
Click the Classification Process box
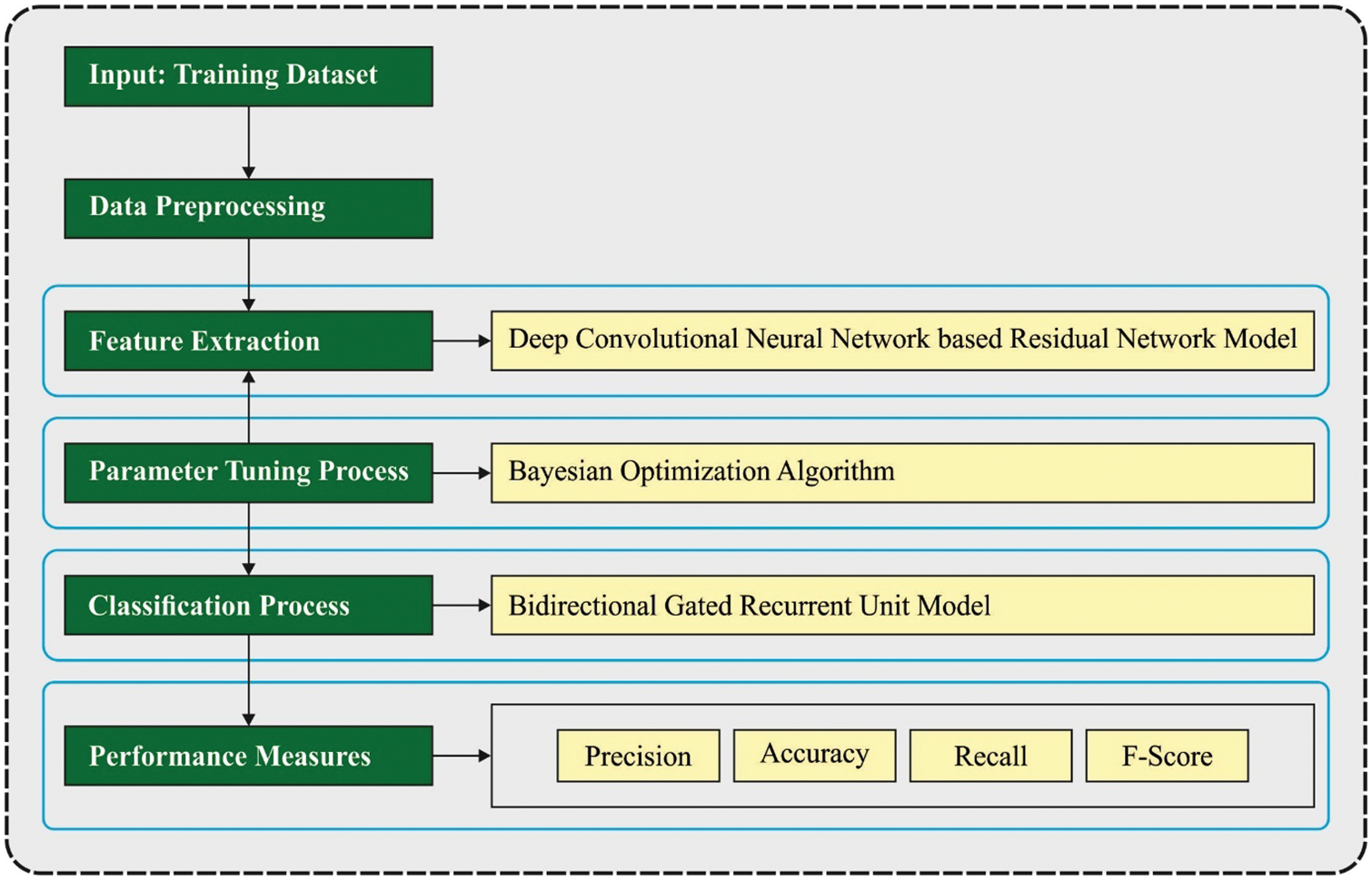(247, 605)
